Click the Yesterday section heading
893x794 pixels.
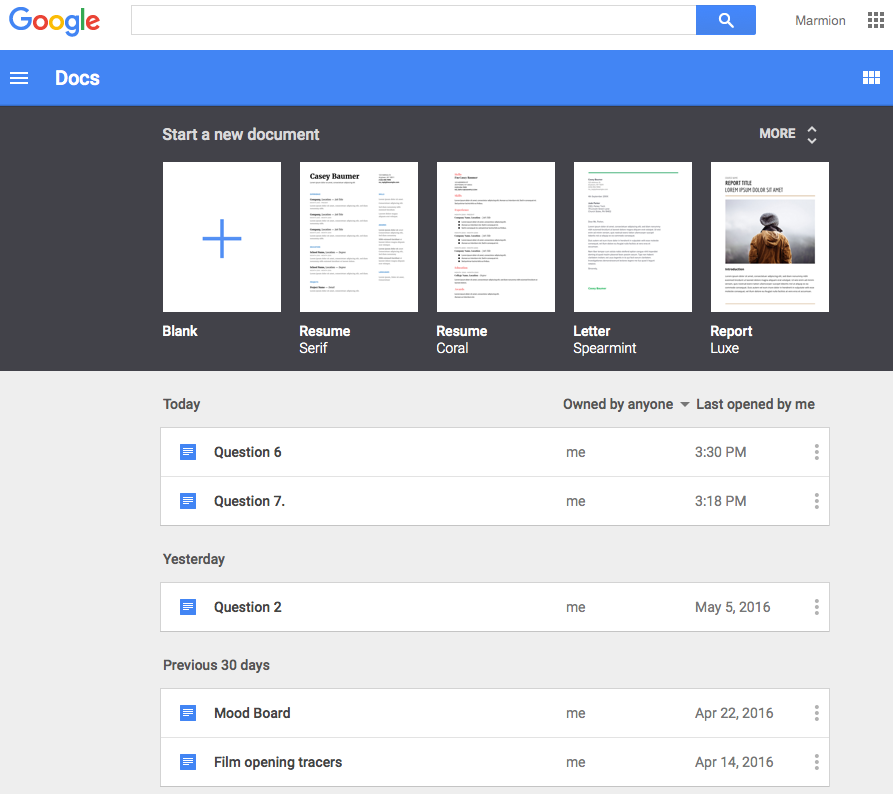pos(194,559)
